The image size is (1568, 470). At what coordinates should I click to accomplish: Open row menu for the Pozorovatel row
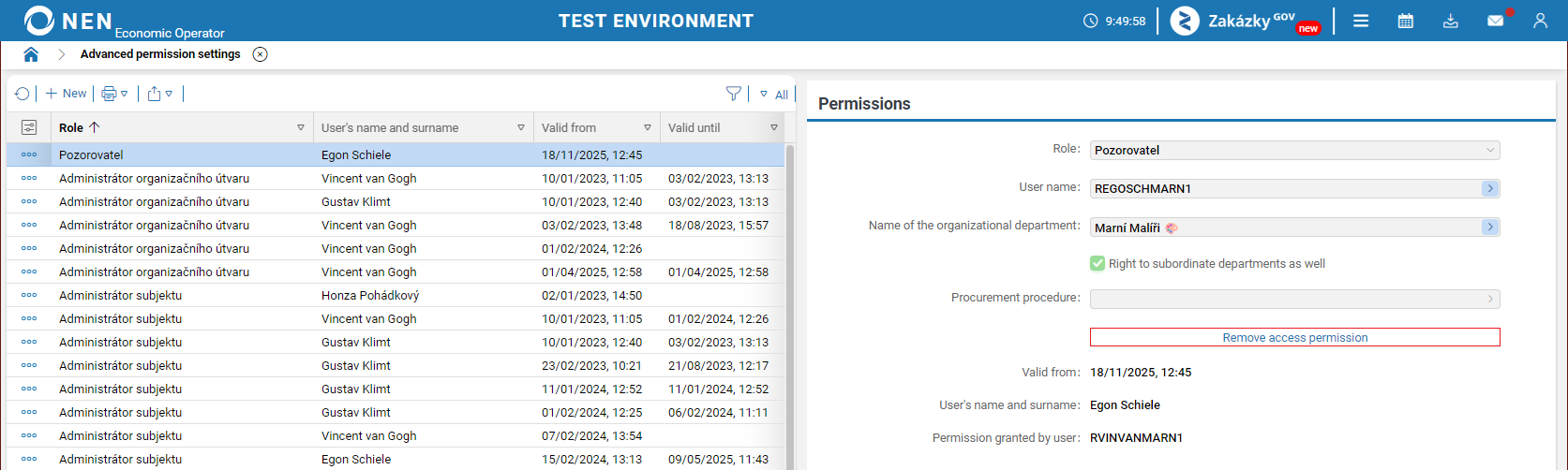tap(29, 154)
